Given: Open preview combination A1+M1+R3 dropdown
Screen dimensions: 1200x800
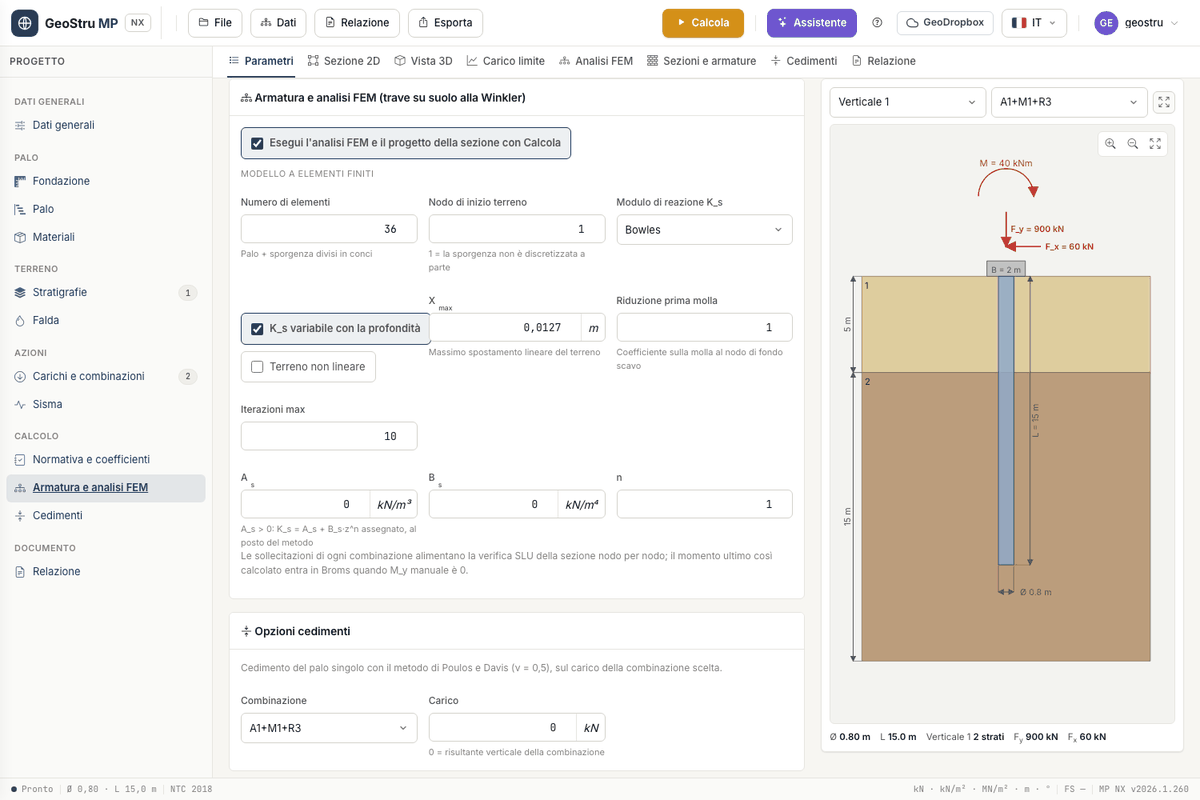Looking at the screenshot, I should pyautogui.click(x=1069, y=102).
